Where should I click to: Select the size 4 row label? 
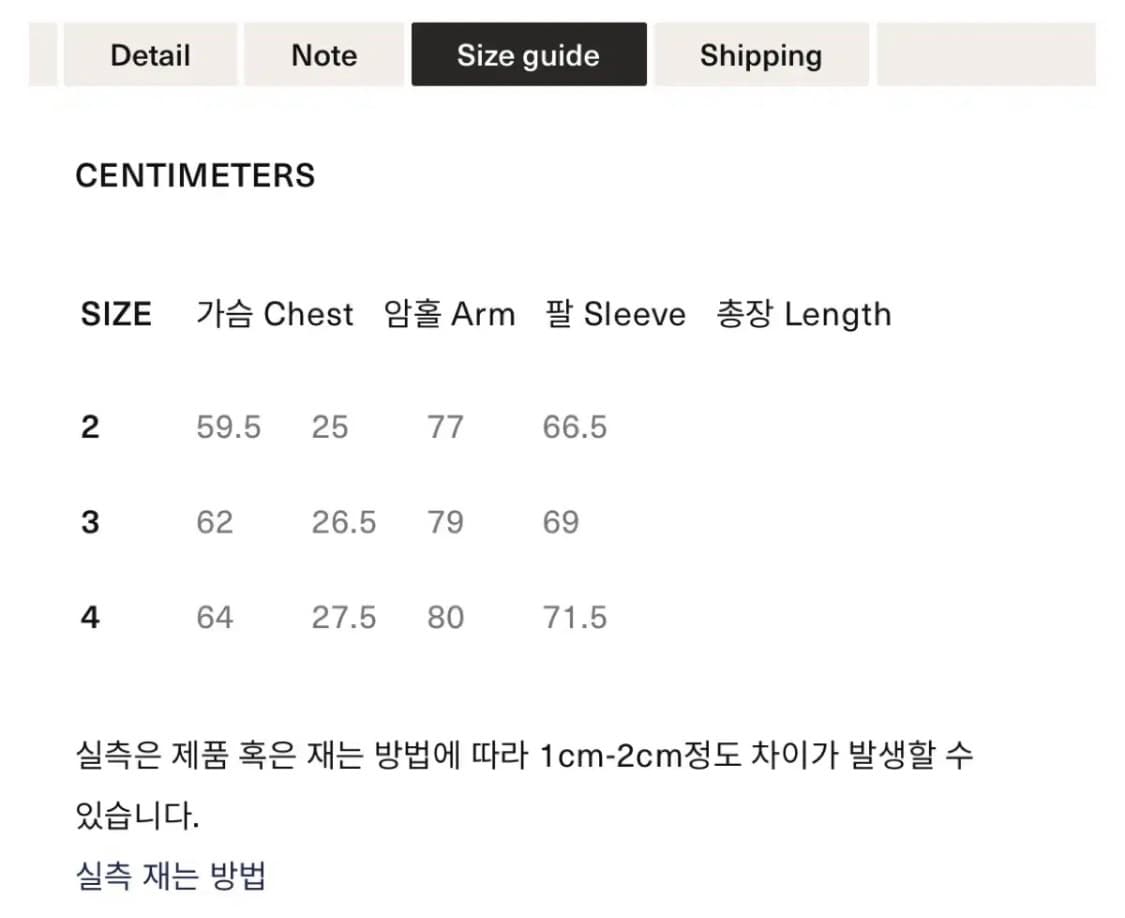tap(90, 618)
